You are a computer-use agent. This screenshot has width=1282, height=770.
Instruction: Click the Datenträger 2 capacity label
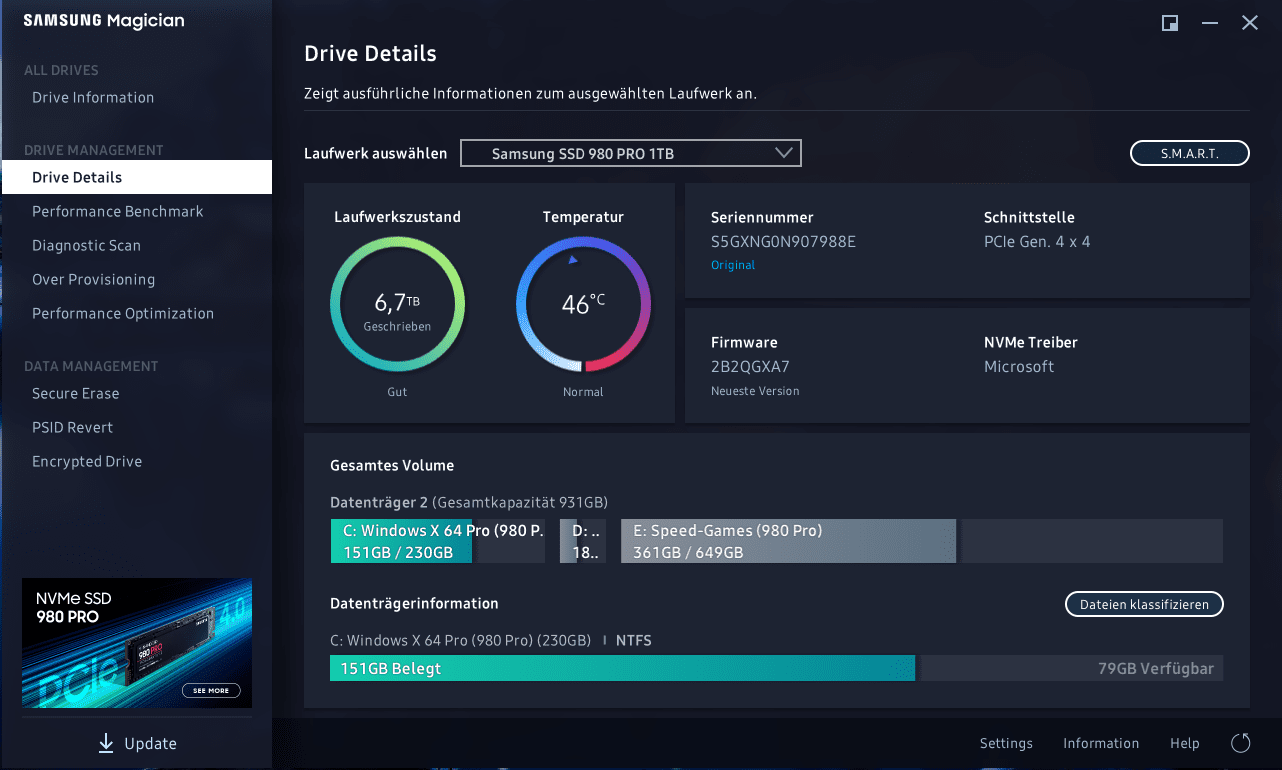(469, 502)
